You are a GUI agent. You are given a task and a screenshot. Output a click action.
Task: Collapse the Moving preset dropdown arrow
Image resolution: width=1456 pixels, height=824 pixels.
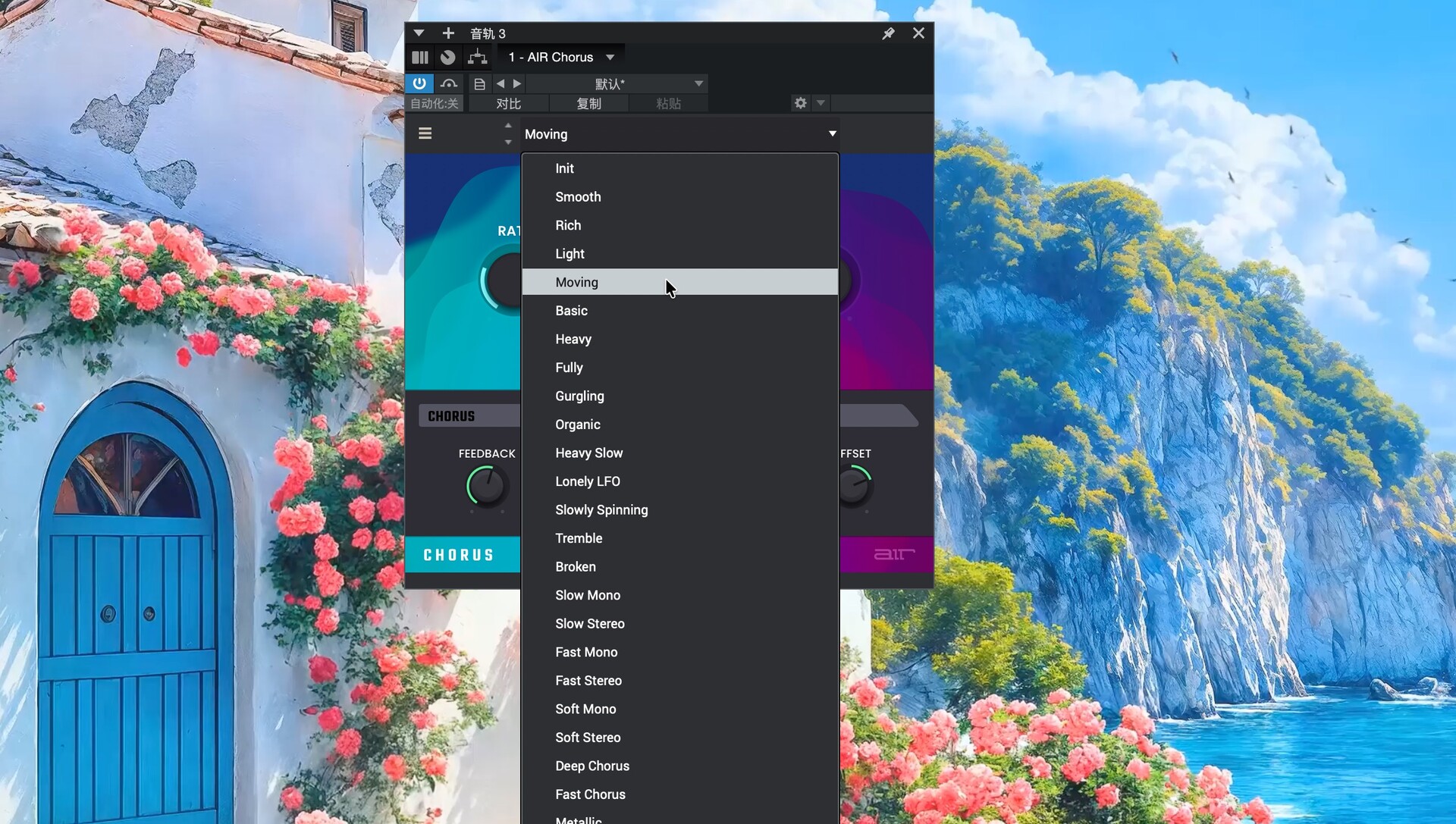832,133
